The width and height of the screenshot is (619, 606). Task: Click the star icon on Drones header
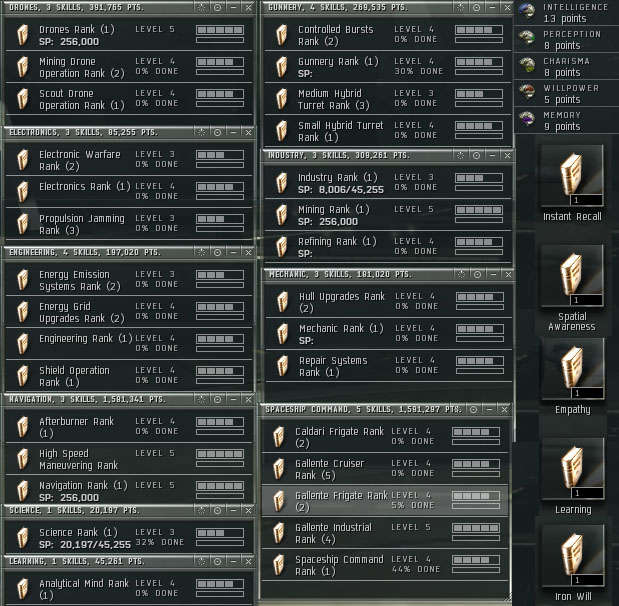[201, 8]
